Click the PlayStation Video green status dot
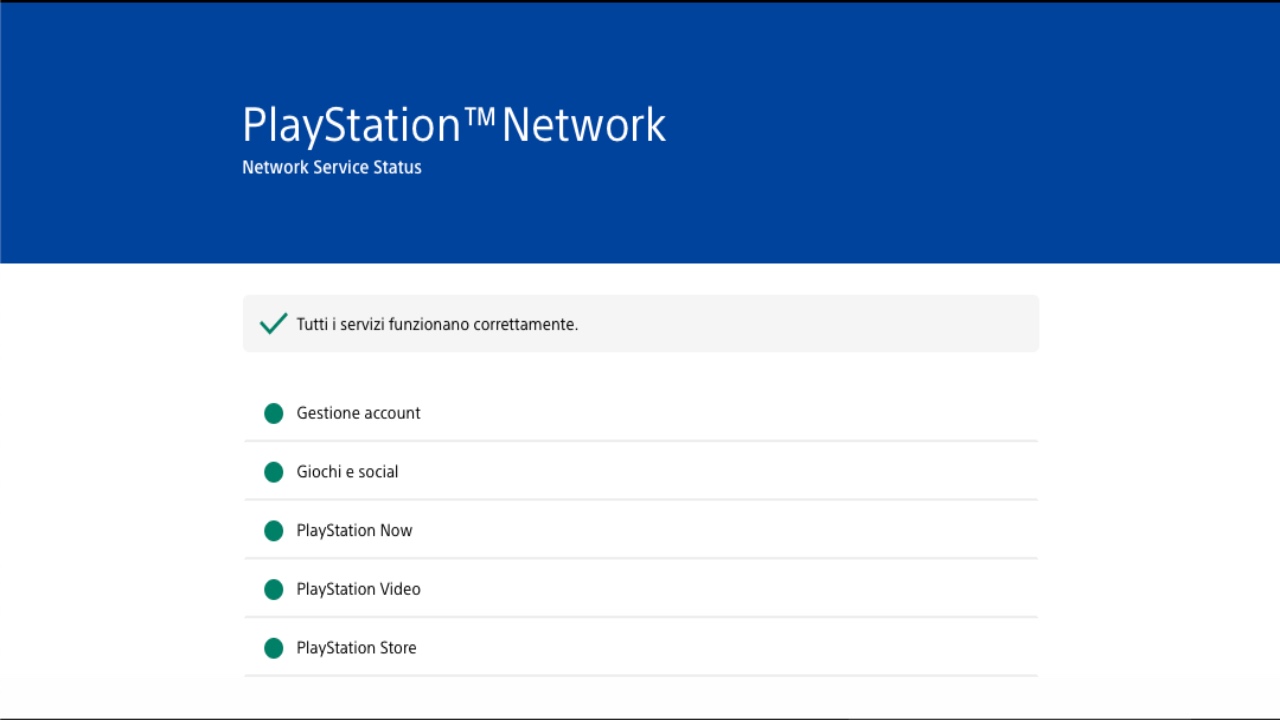This screenshot has width=1280, height=720. click(274, 590)
